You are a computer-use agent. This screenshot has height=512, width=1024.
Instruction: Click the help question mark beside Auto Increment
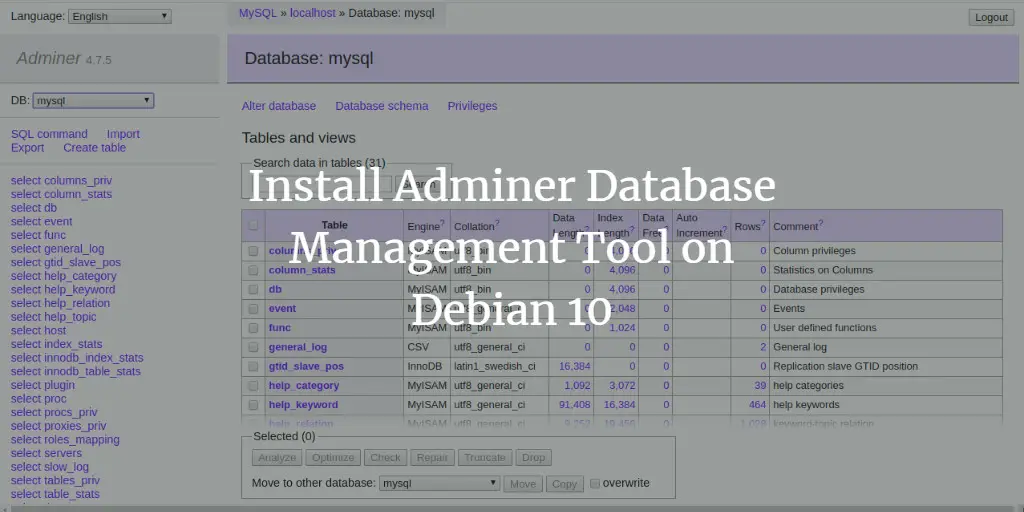724,229
